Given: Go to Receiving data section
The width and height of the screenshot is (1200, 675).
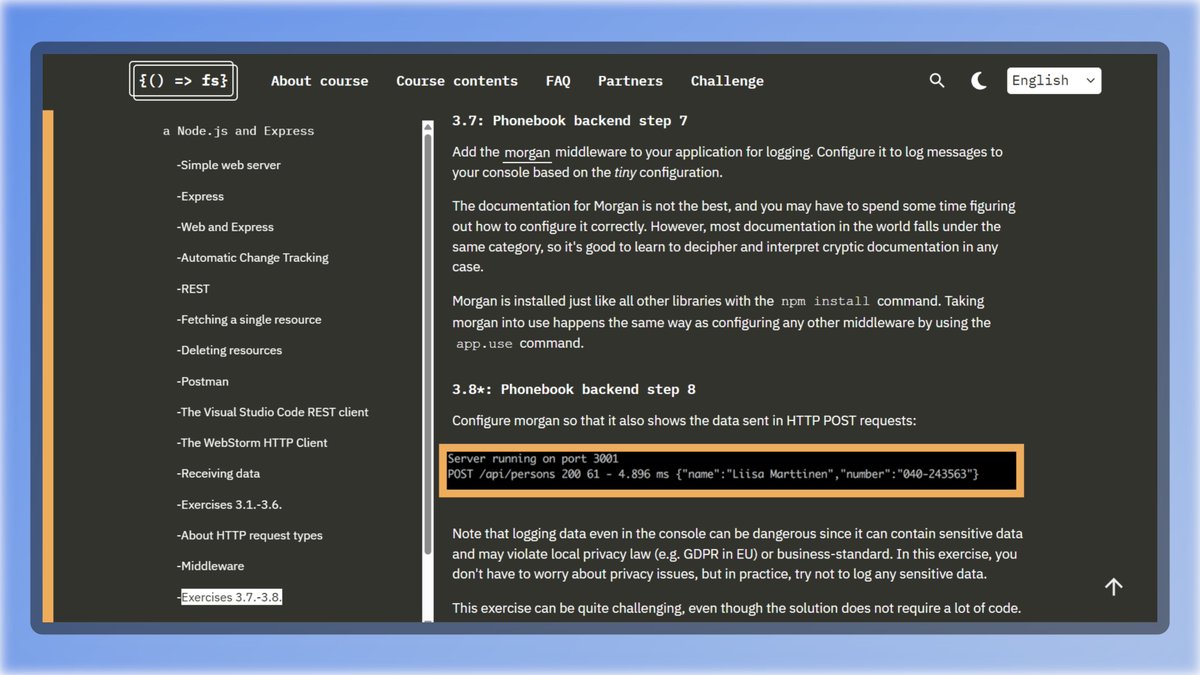Looking at the screenshot, I should [x=219, y=474].
